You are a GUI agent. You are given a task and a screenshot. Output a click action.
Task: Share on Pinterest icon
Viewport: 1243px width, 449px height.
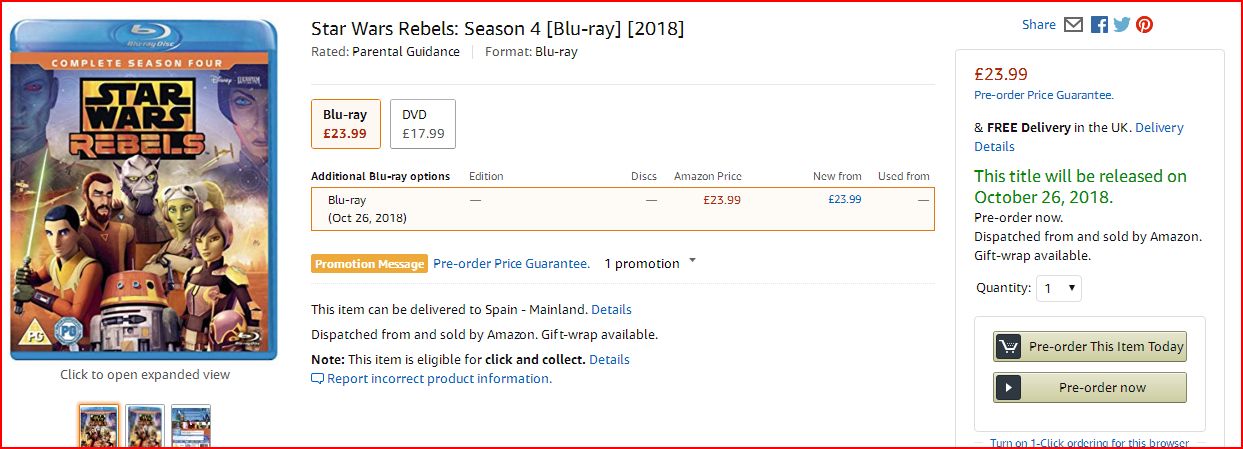coord(1144,24)
